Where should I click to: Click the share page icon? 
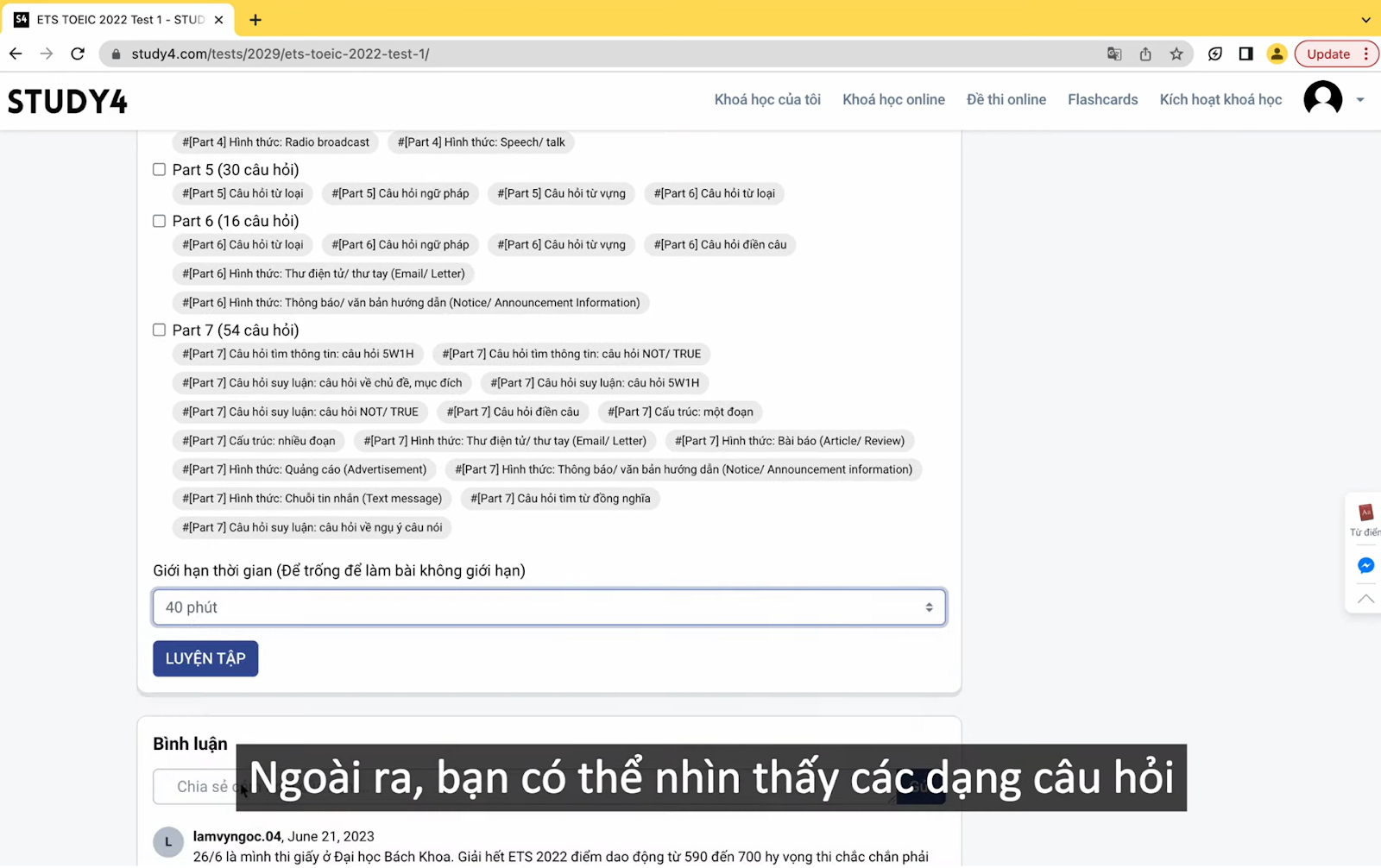click(1145, 53)
